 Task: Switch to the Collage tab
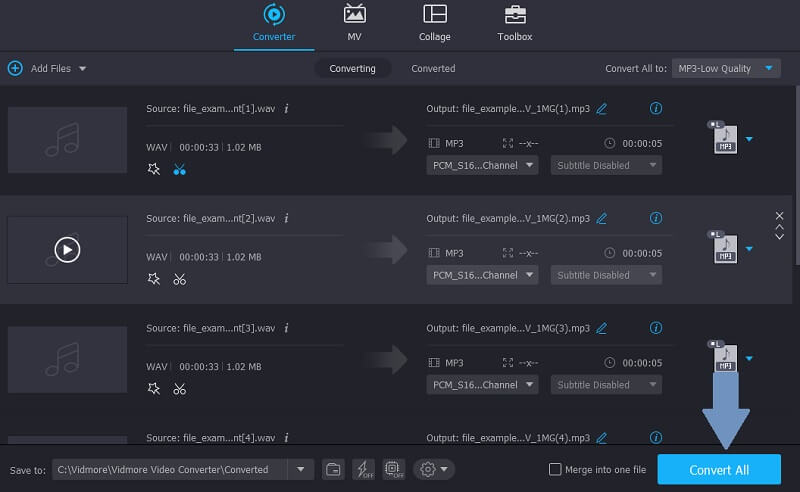pyautogui.click(x=434, y=23)
